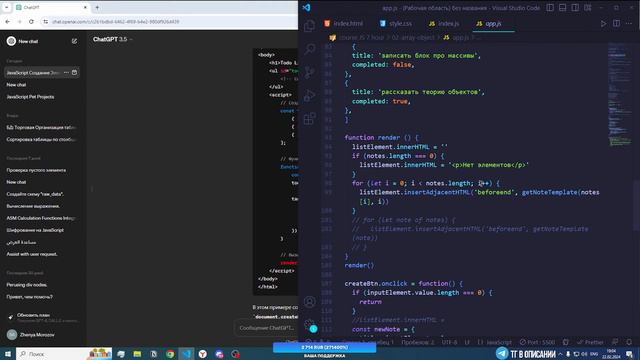This screenshot has height=360, width=640.
Task: Split the VS Code editor right
Action: 616,24
